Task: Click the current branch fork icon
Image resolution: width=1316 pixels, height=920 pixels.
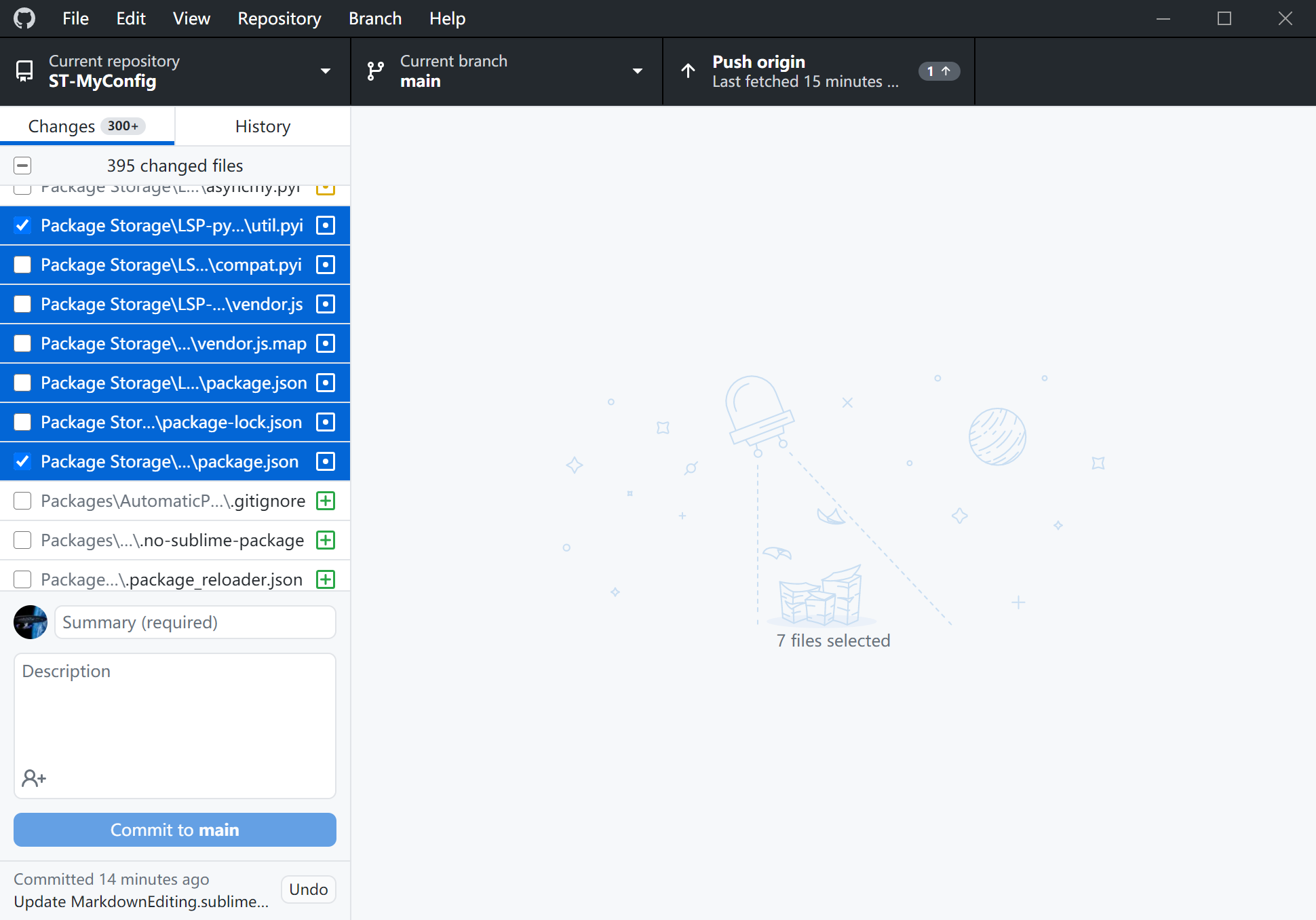Action: click(x=376, y=71)
